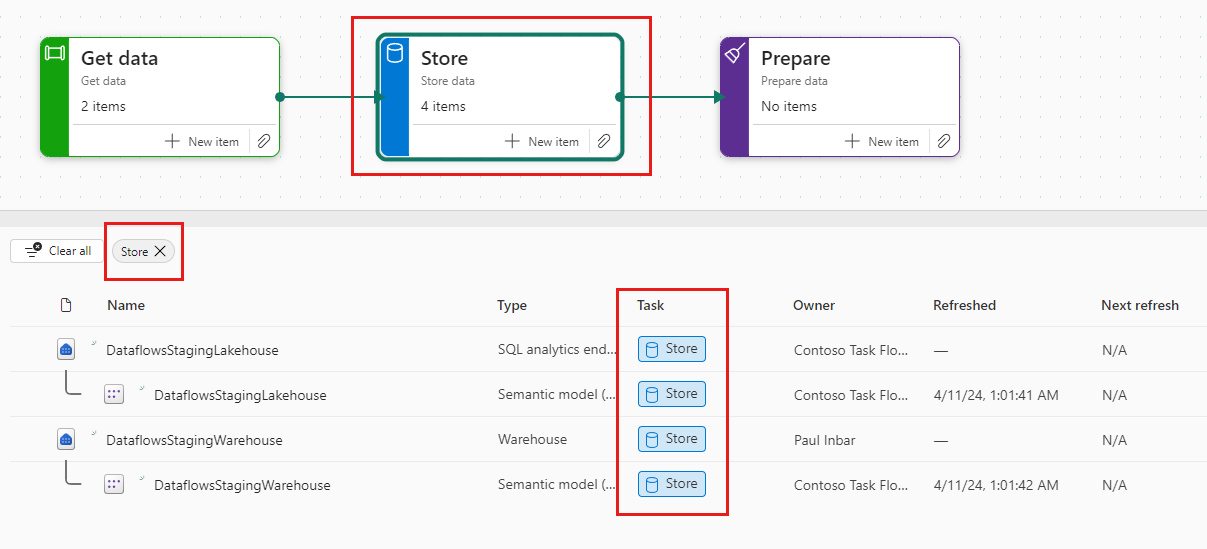Click Store tag on Warehouse row
The height and width of the screenshot is (549, 1207).
(672, 439)
